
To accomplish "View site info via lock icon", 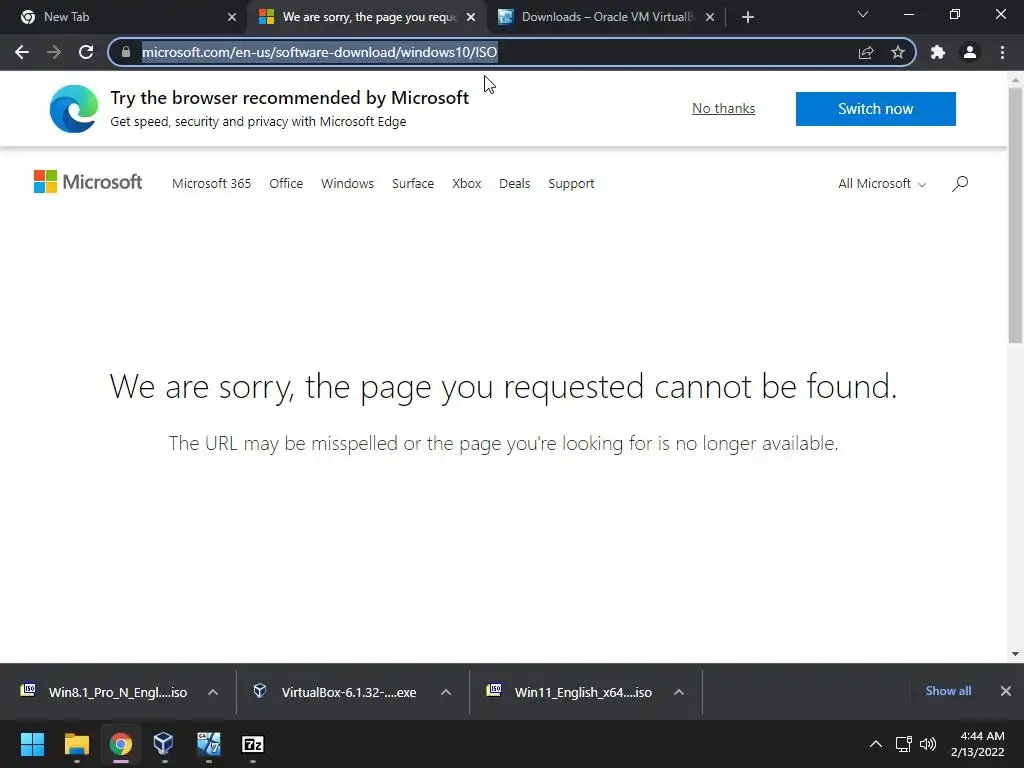I will pos(126,52).
